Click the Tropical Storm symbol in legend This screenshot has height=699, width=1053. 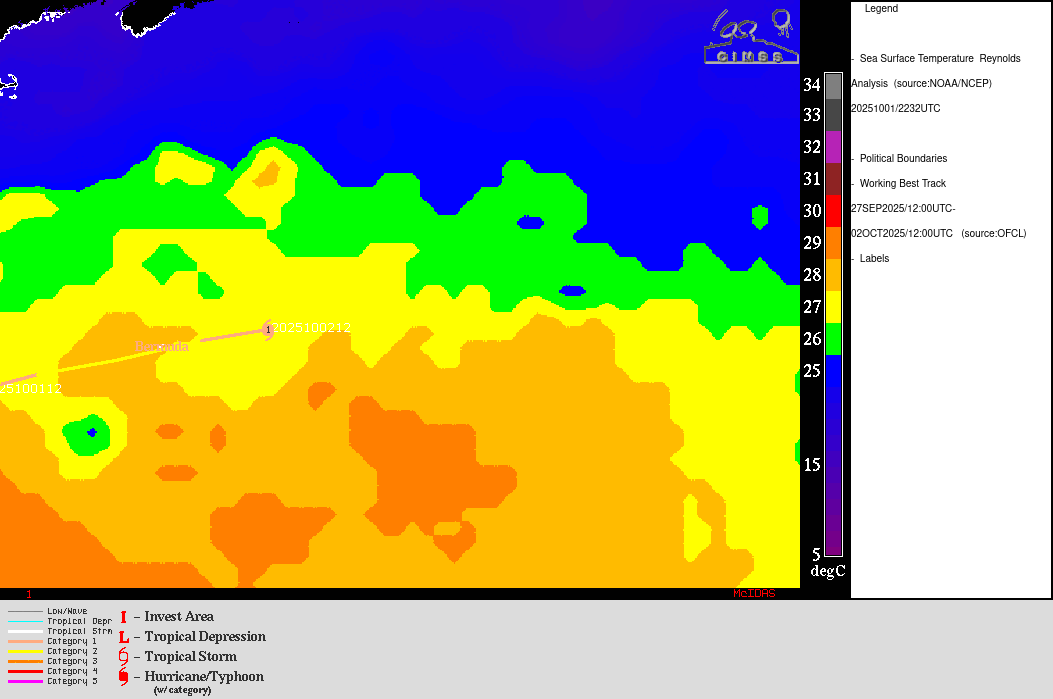click(x=123, y=657)
